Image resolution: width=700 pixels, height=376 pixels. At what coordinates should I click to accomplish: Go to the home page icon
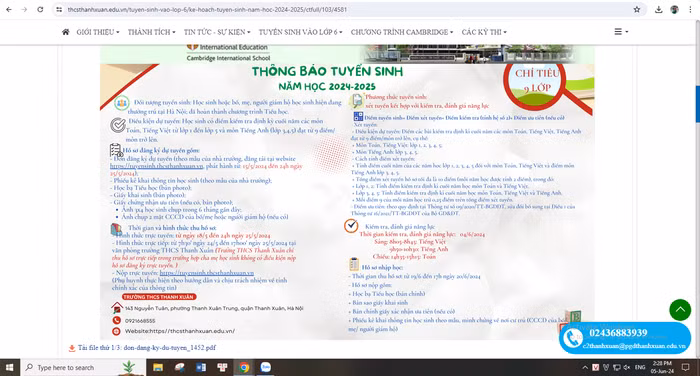coord(66,32)
